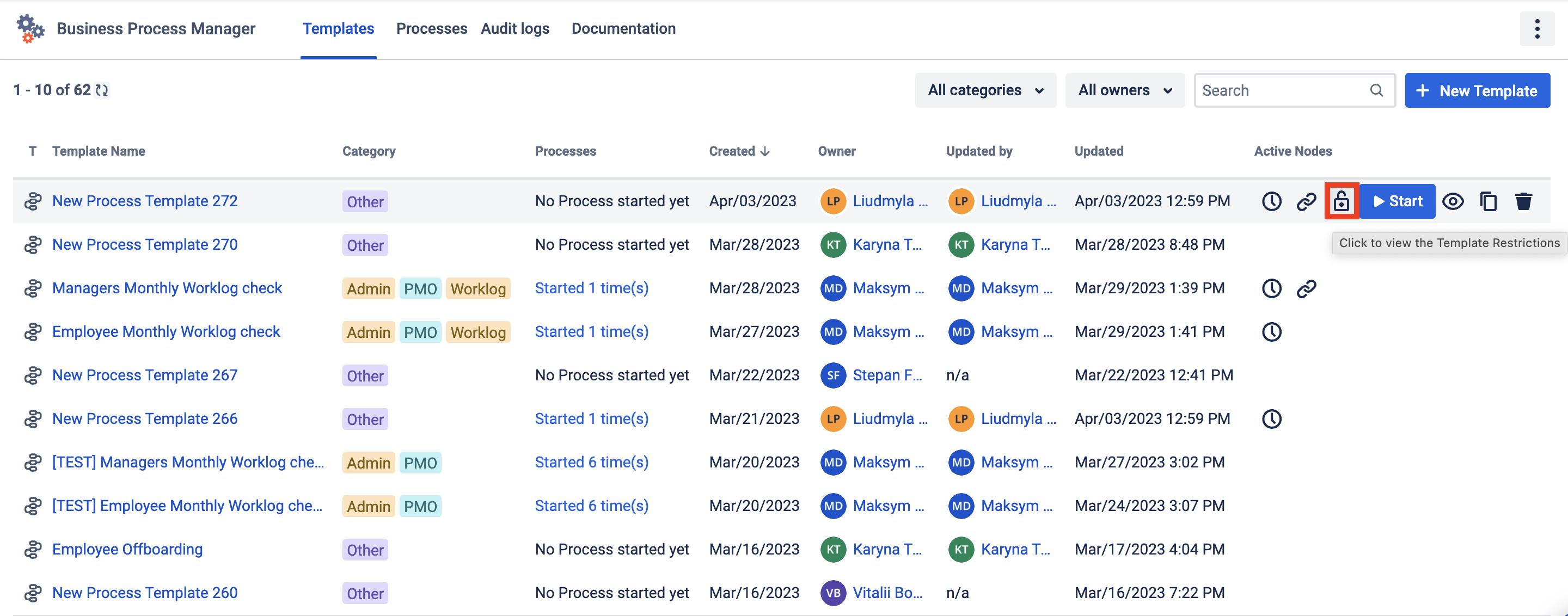Open the Audit logs tab
This screenshot has width=1568, height=616.
(x=514, y=29)
